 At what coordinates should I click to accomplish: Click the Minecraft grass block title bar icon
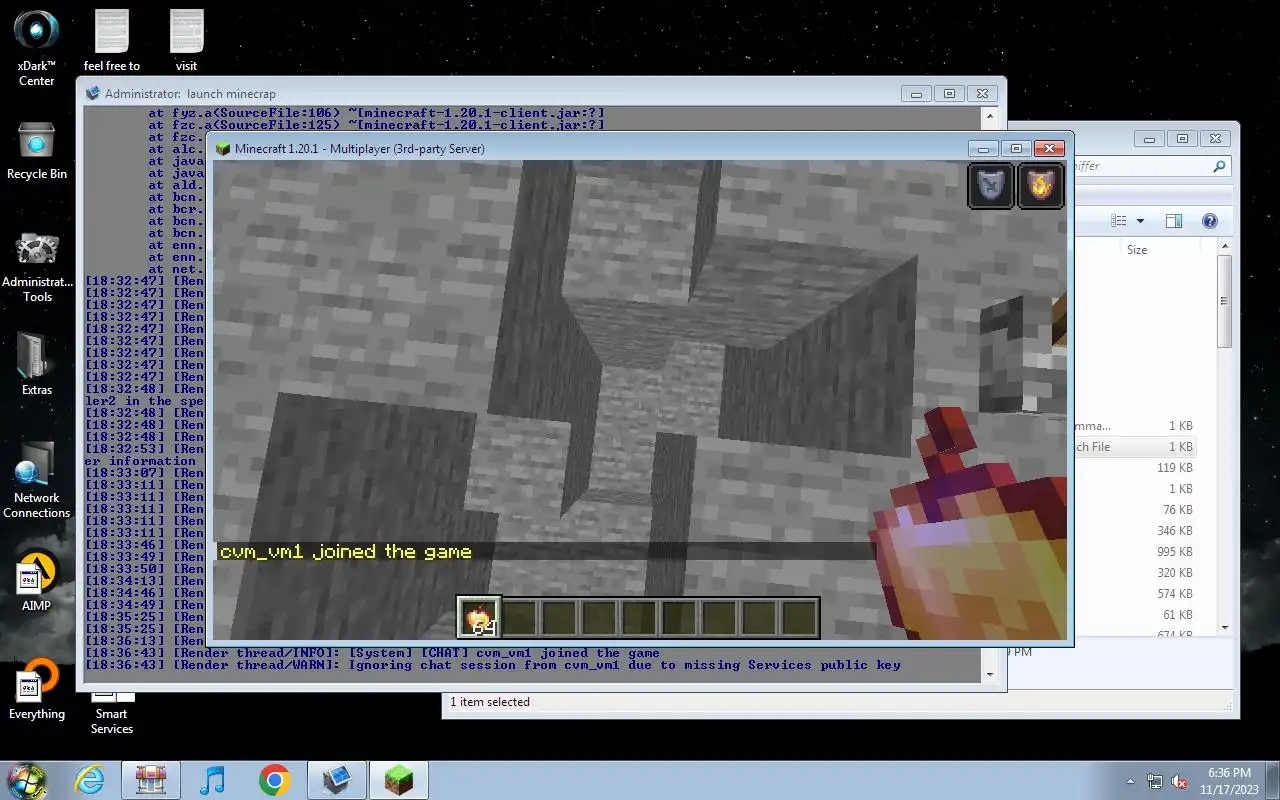[223, 148]
